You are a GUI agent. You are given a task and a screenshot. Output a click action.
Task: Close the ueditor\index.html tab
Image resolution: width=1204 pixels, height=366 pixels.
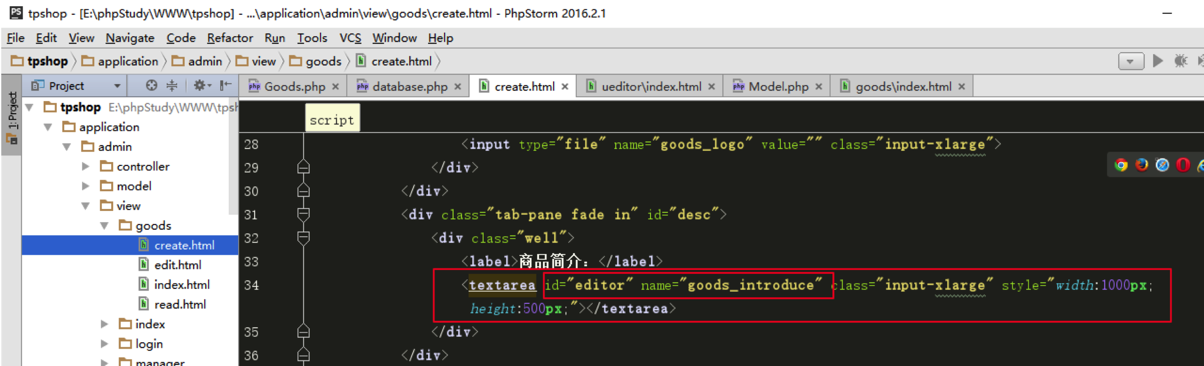tap(712, 87)
